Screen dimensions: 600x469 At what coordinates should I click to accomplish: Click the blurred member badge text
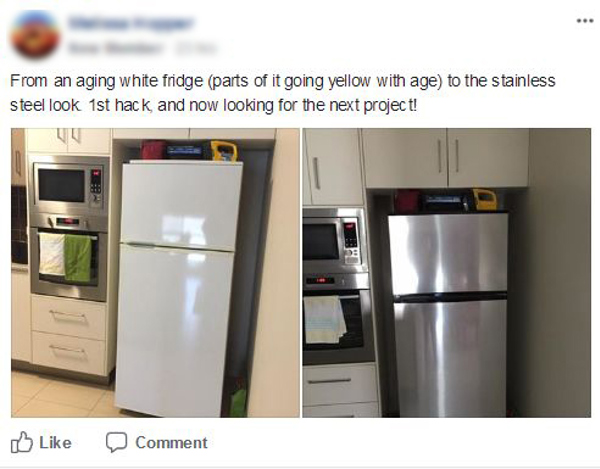point(115,48)
